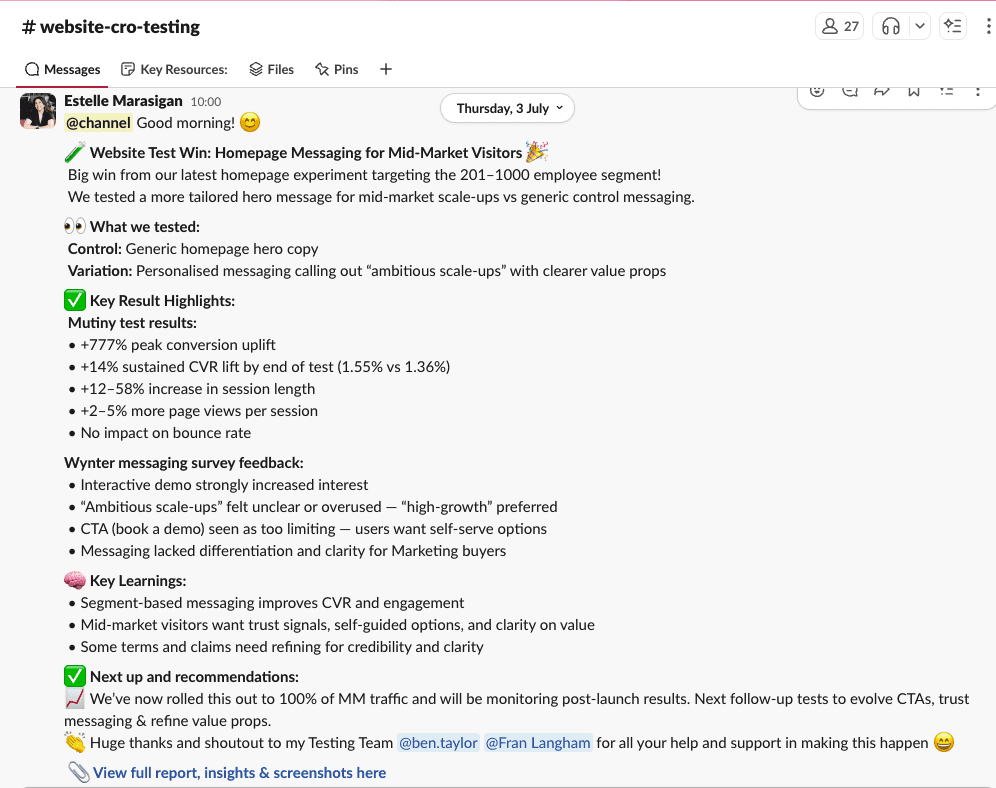This screenshot has height=788, width=996.
Task: Click the smiling emoji after Good morning
Action: (x=250, y=122)
